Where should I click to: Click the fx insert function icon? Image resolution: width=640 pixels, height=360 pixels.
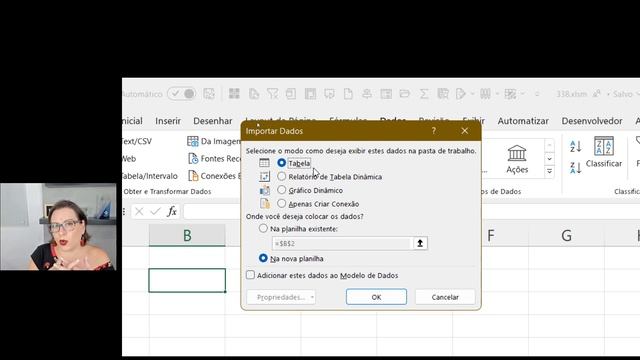(172, 211)
